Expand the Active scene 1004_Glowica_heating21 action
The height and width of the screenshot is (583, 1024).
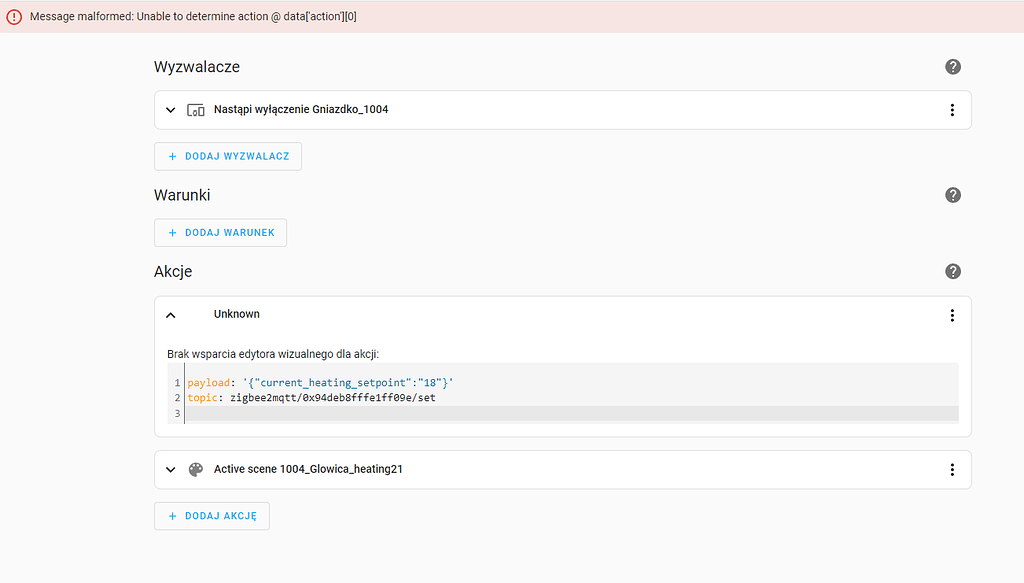coord(170,469)
